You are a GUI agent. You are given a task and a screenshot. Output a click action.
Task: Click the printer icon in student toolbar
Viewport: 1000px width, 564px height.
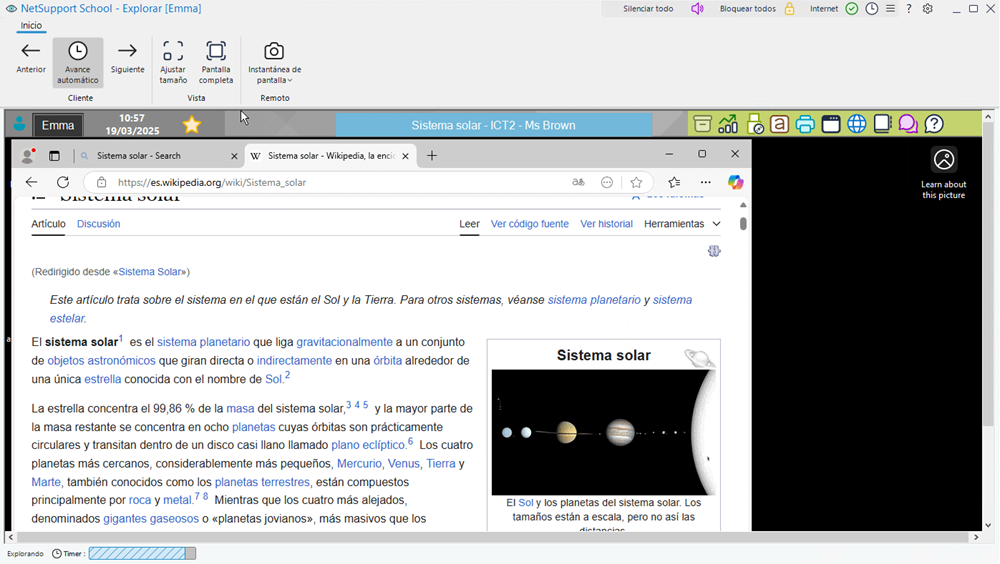[x=805, y=124]
